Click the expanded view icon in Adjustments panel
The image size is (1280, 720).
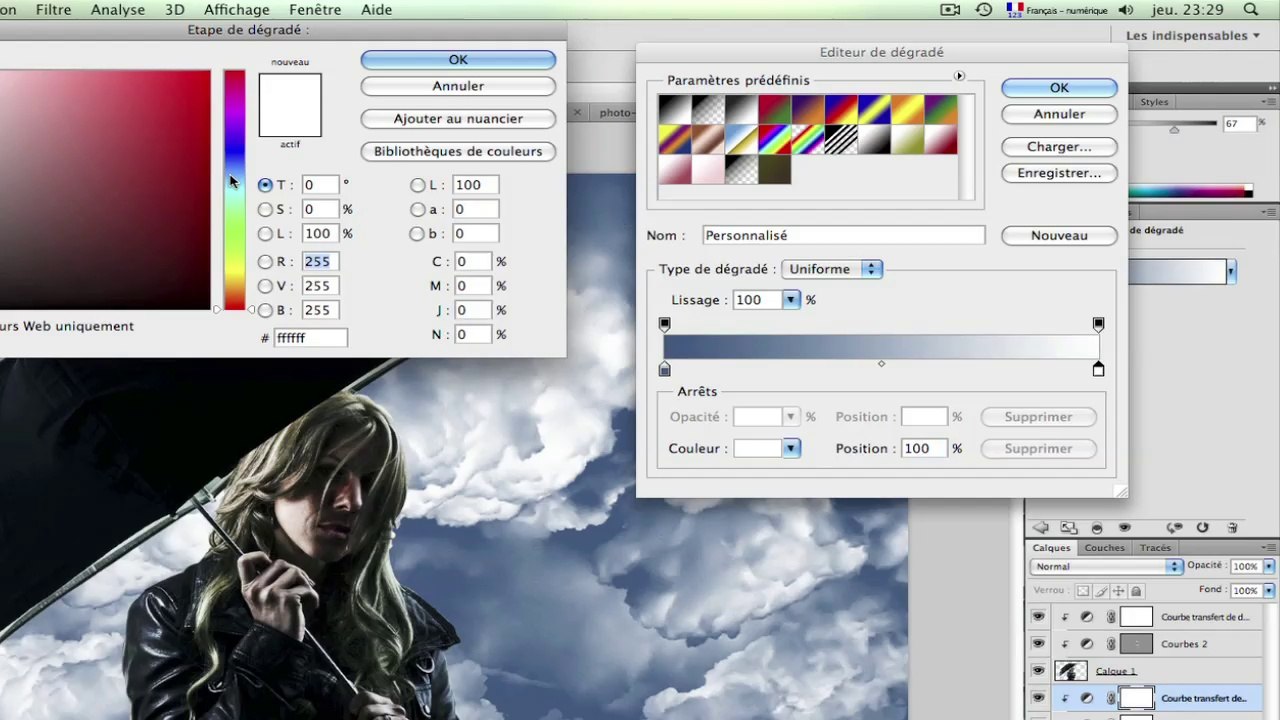(x=1068, y=527)
